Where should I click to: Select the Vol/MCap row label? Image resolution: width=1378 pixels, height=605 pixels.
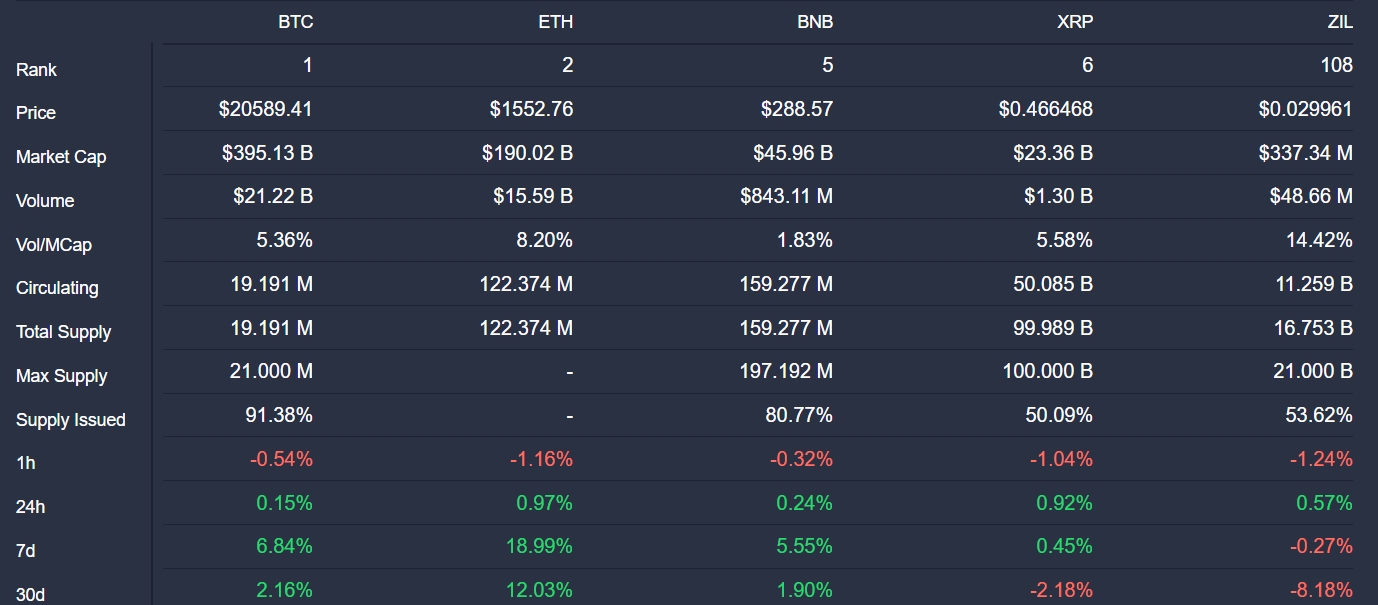click(x=54, y=245)
